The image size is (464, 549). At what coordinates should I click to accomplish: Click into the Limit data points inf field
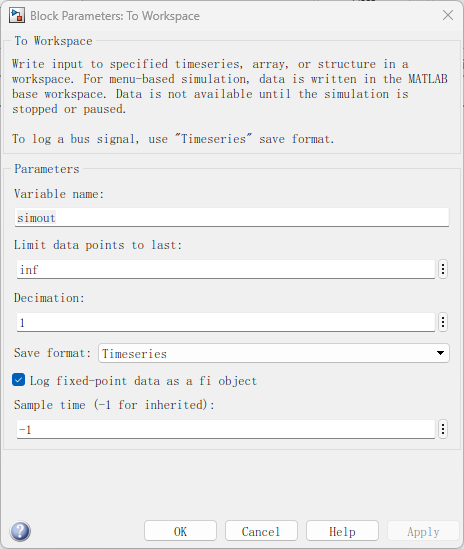point(226,269)
